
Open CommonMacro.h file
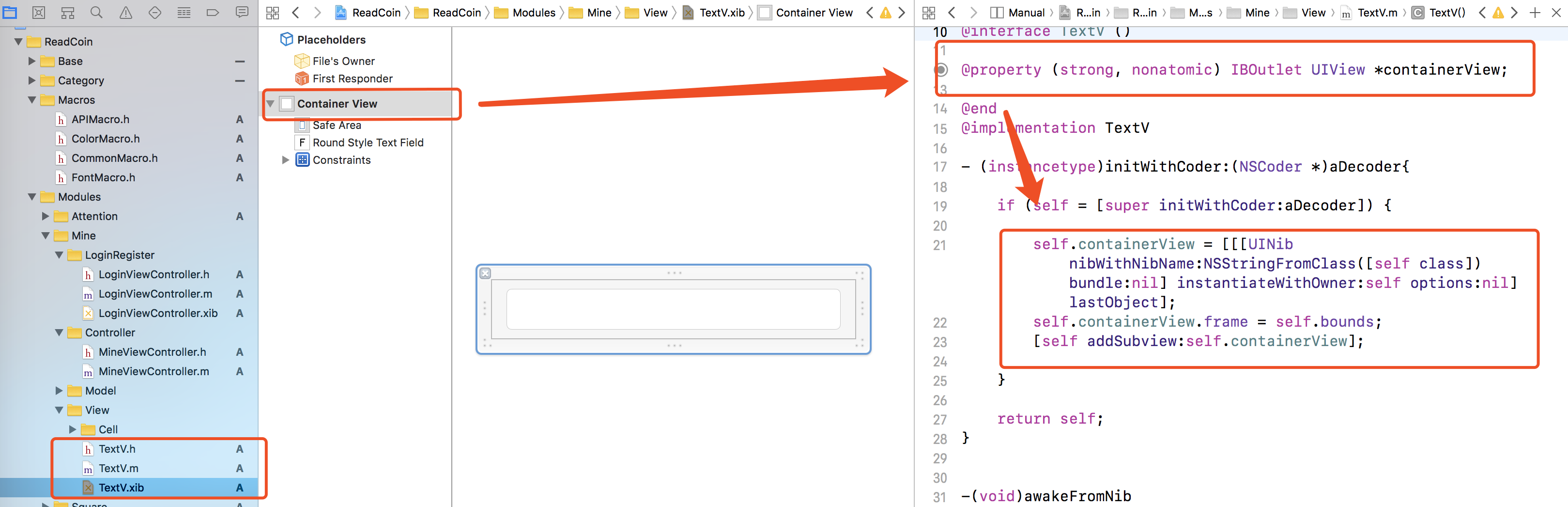pos(114,158)
